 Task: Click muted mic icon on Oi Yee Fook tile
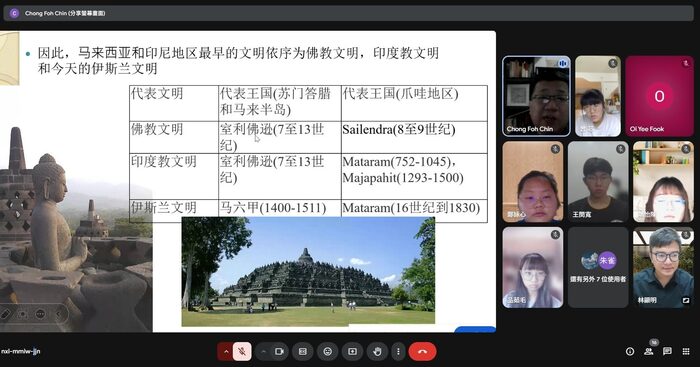coord(686,63)
